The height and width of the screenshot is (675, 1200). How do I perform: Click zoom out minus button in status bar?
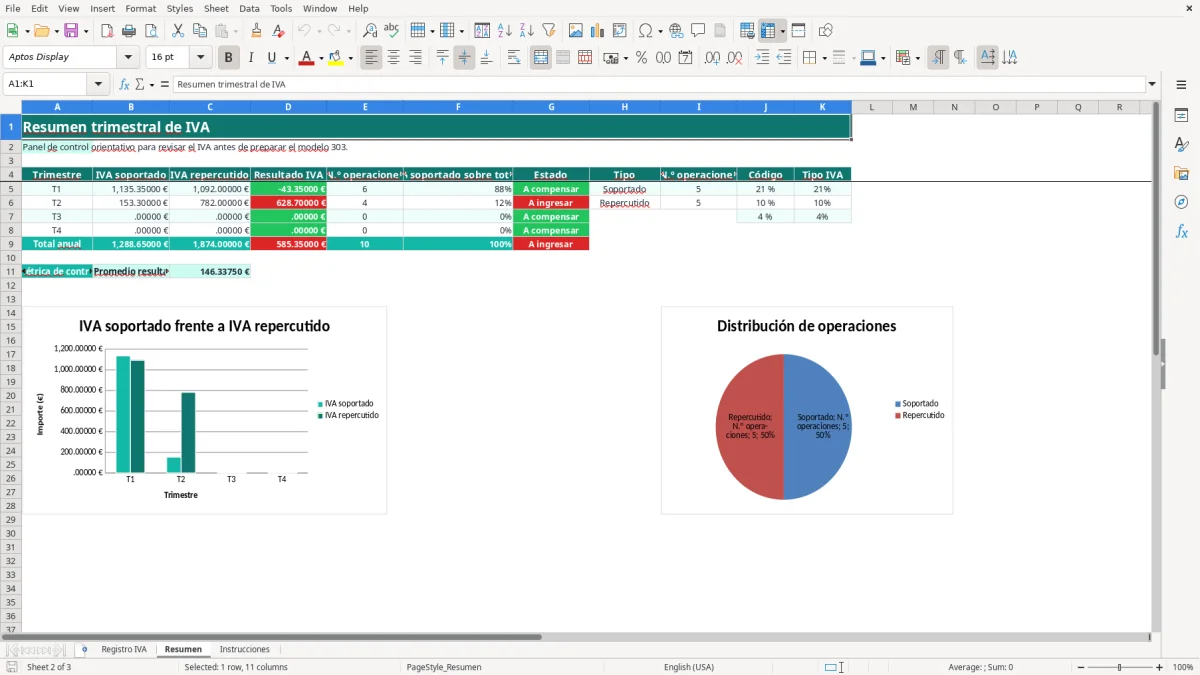coord(1078,667)
